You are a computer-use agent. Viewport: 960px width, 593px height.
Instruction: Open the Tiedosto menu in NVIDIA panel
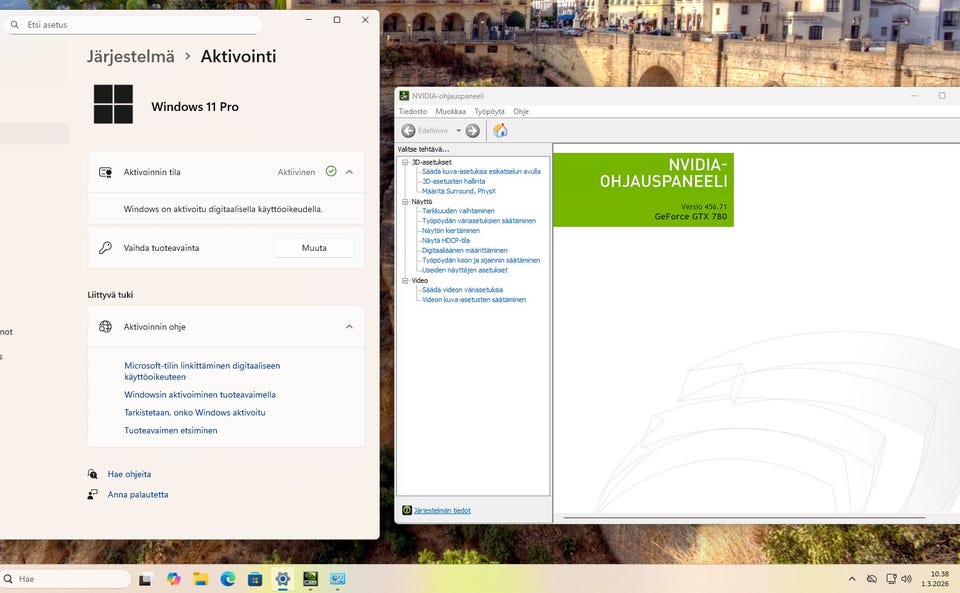(413, 111)
